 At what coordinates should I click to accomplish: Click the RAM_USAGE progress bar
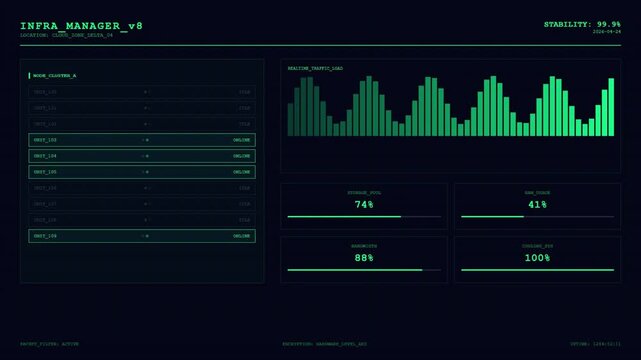(x=538, y=217)
